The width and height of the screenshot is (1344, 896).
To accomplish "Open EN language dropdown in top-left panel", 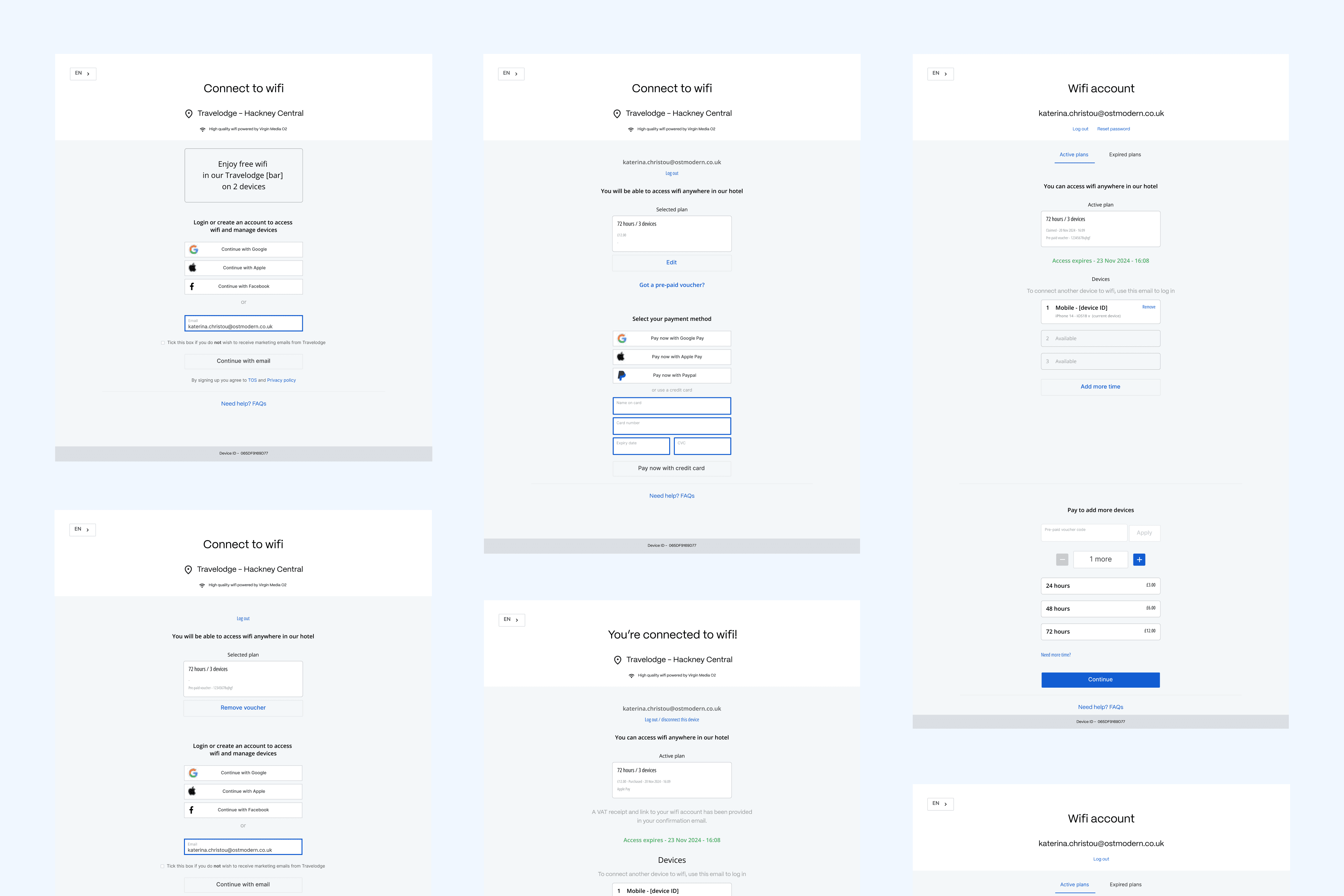I will [x=83, y=74].
